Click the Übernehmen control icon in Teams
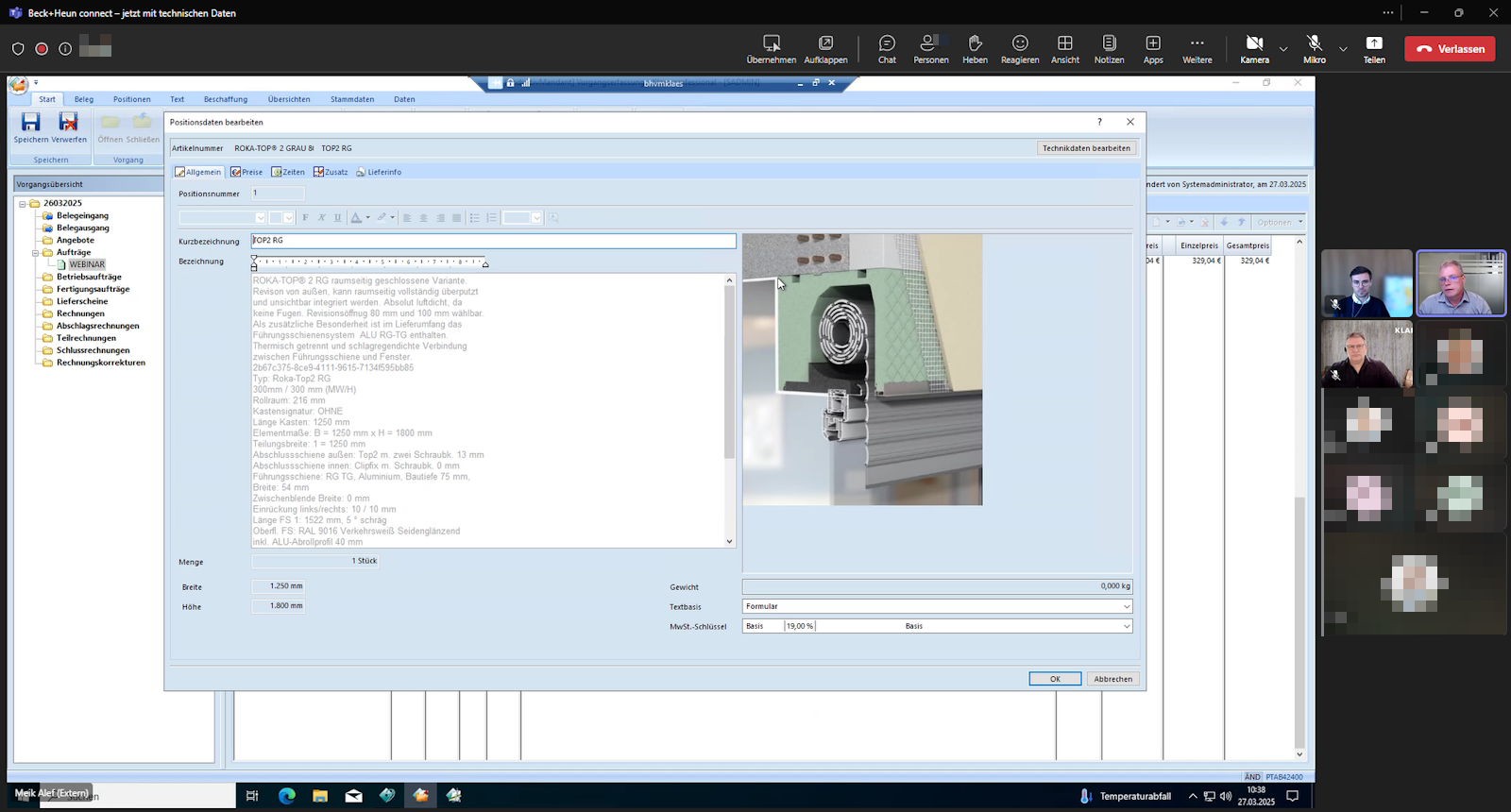Image resolution: width=1511 pixels, height=812 pixels. point(772,43)
